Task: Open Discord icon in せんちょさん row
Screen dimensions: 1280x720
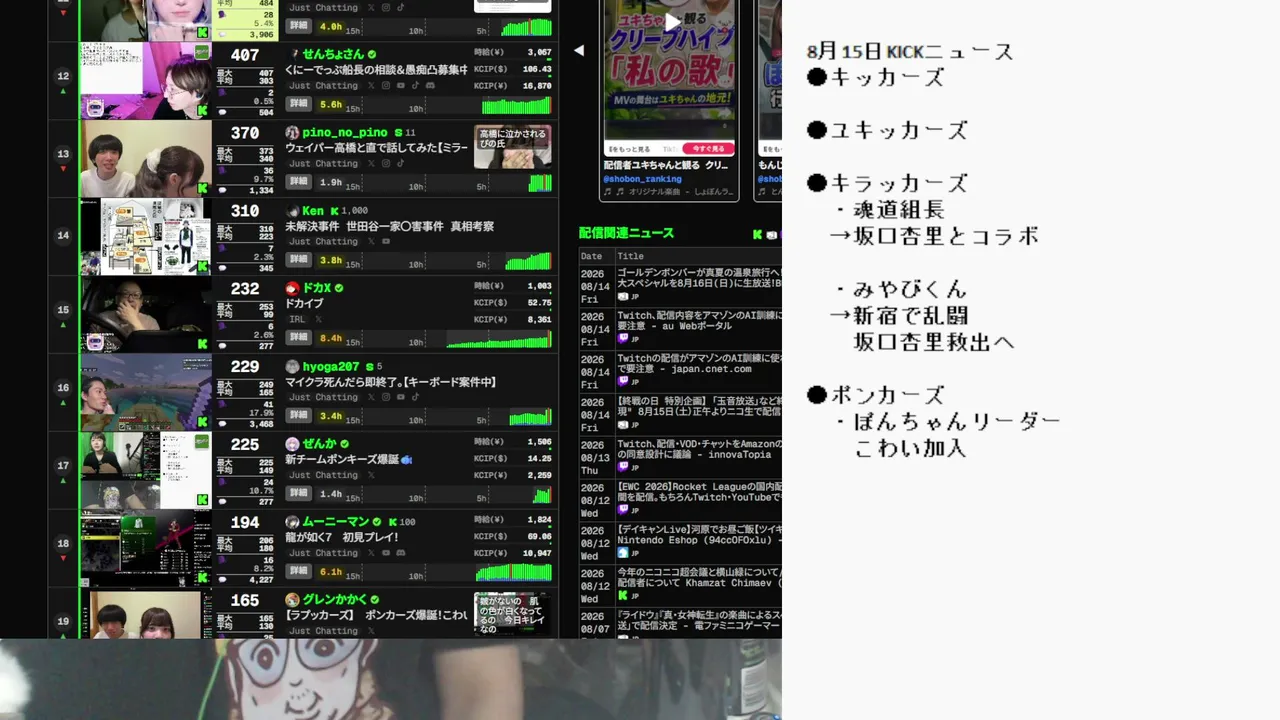Action: pos(430,86)
